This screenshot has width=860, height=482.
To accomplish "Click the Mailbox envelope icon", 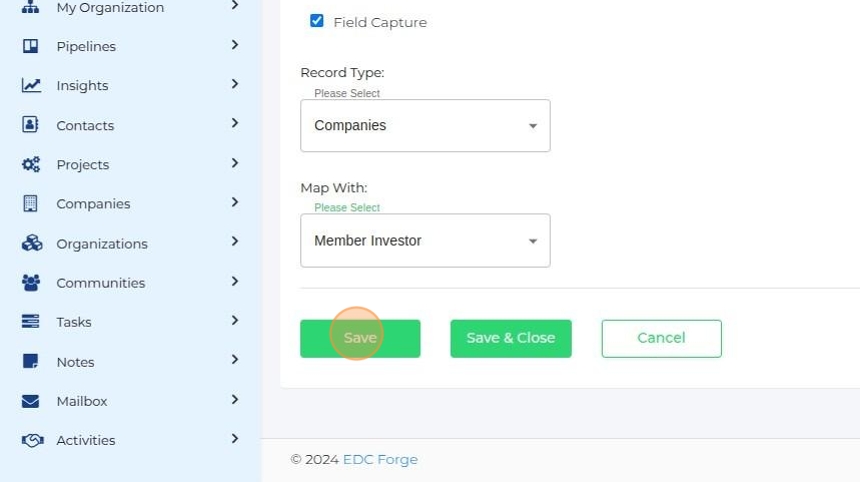I will [31, 401].
